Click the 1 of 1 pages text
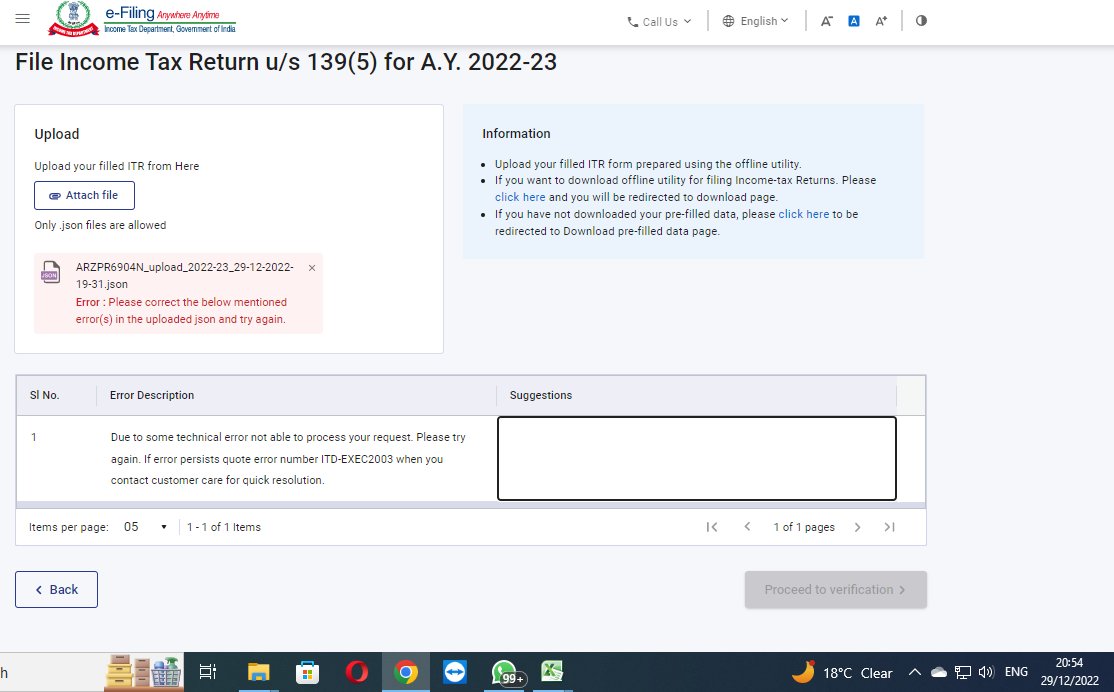 click(x=804, y=527)
